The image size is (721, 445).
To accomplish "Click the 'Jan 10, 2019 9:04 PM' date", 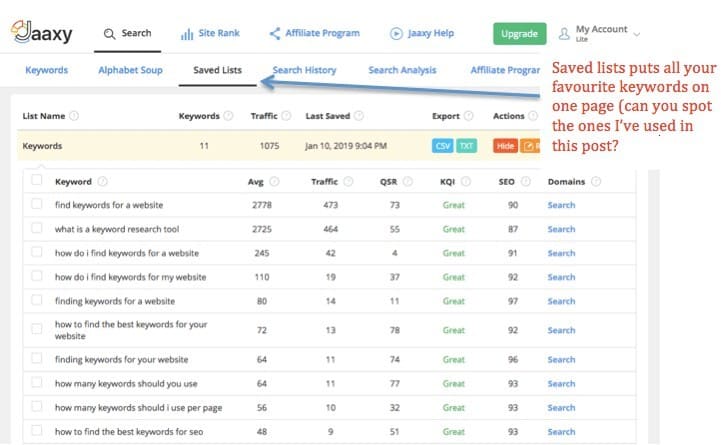I will [x=345, y=146].
